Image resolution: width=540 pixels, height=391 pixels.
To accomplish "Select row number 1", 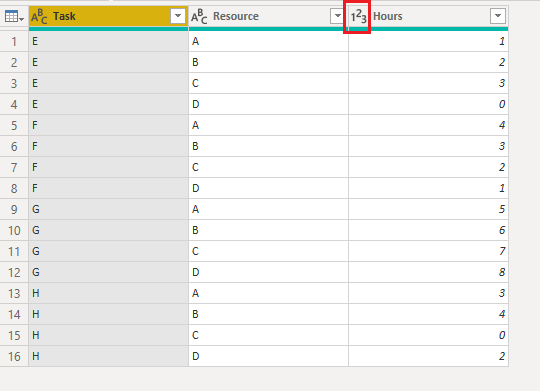I will 14,41.
